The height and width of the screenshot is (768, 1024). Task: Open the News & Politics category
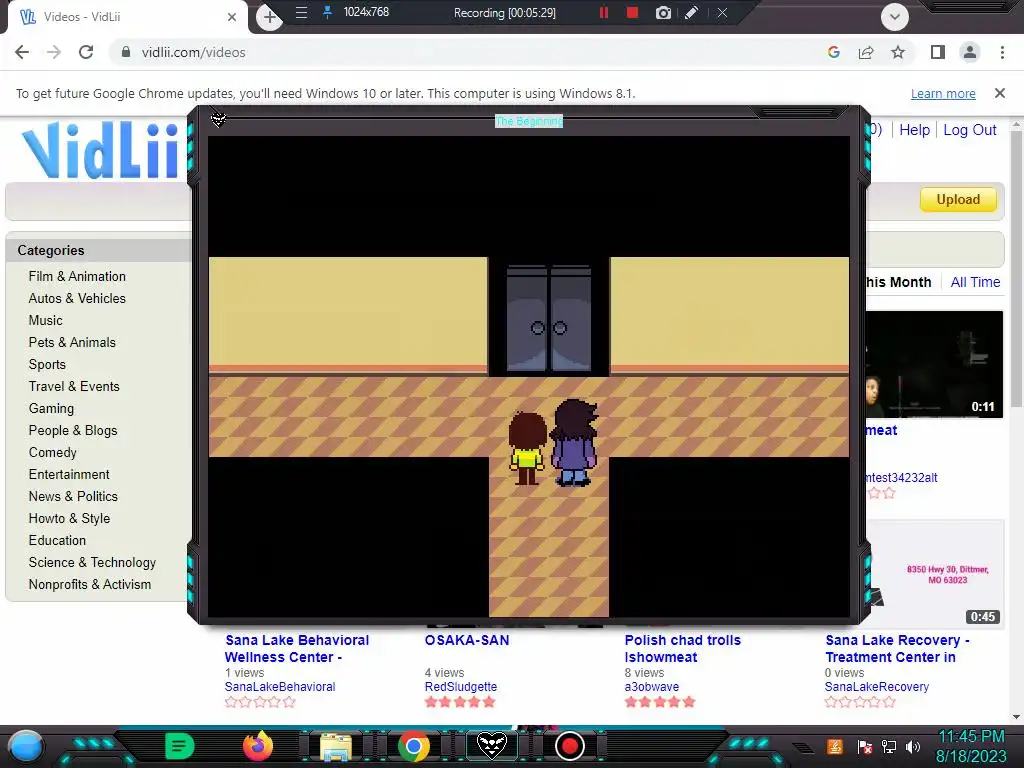tap(73, 496)
